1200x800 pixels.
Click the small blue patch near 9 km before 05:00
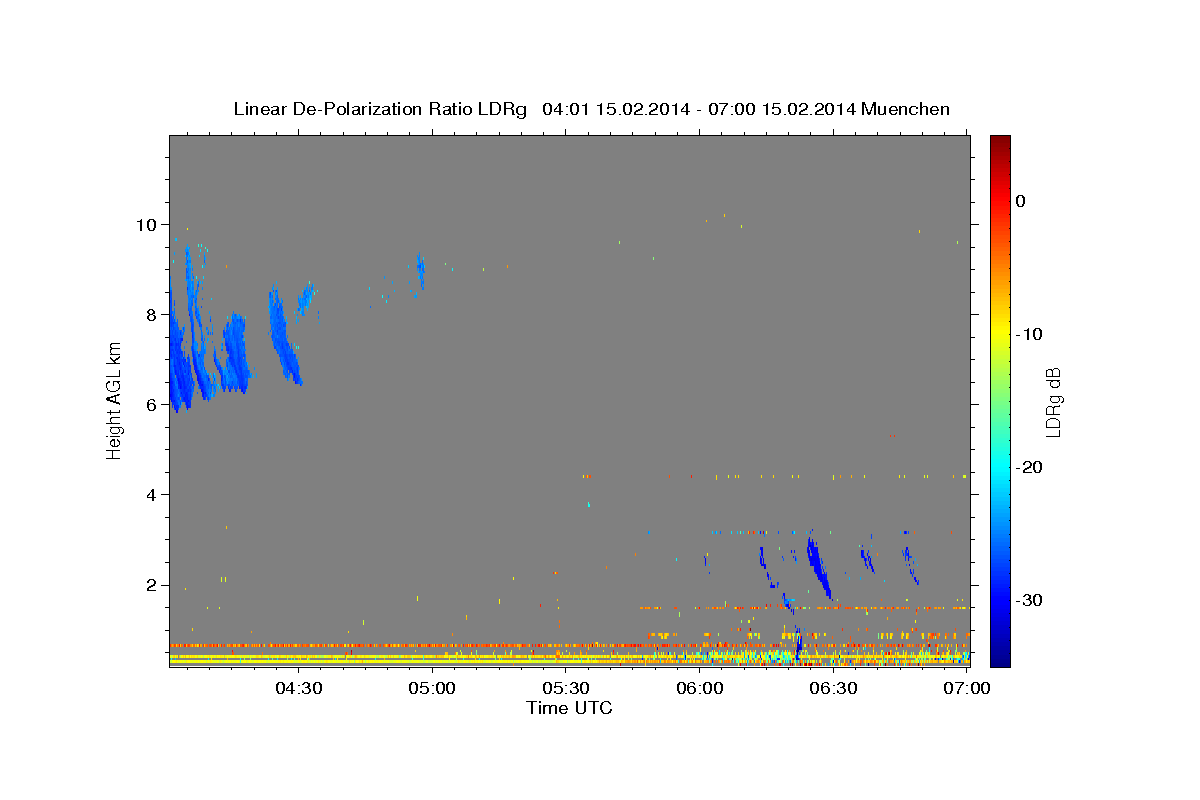[x=420, y=269]
